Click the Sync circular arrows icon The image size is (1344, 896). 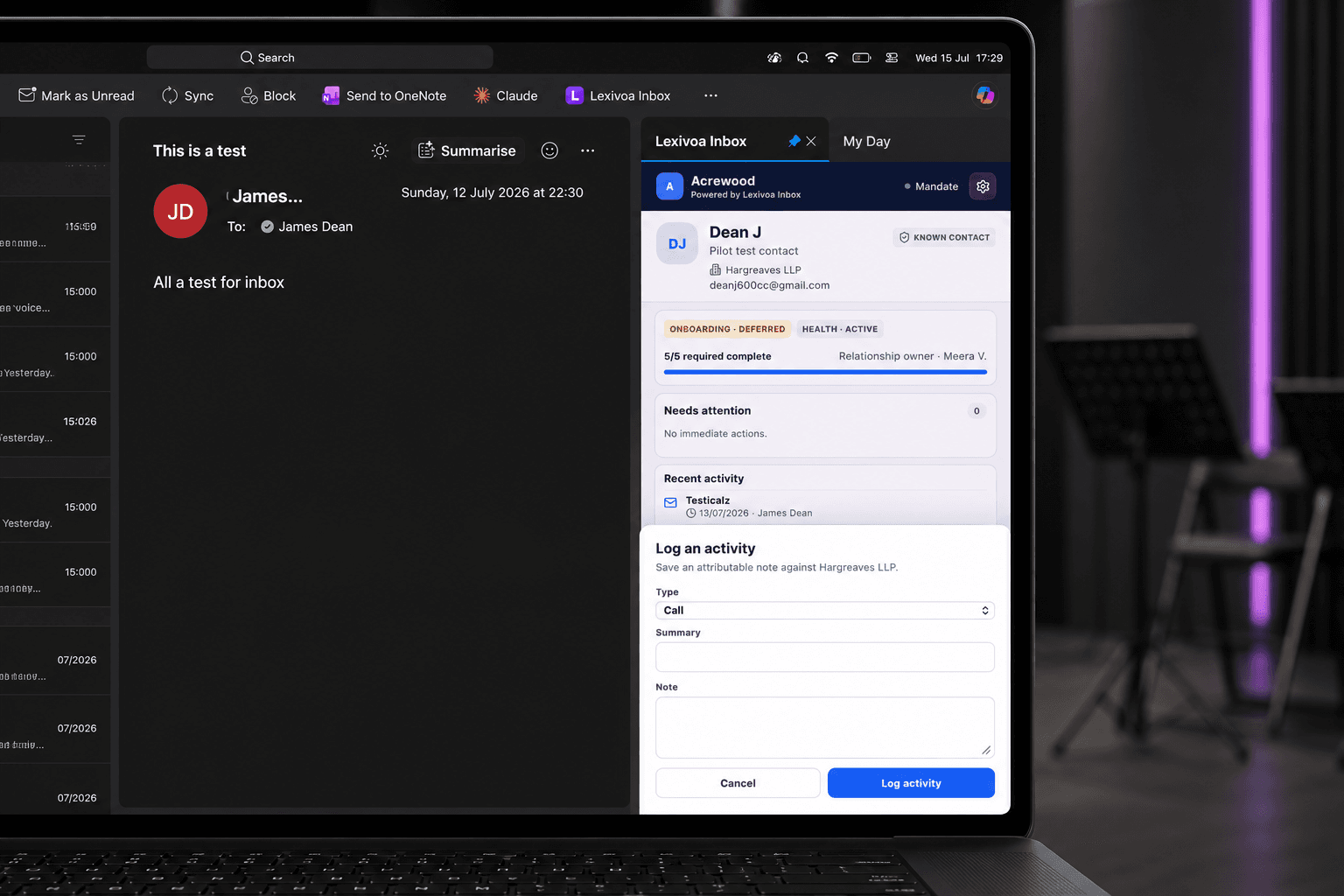coord(170,95)
